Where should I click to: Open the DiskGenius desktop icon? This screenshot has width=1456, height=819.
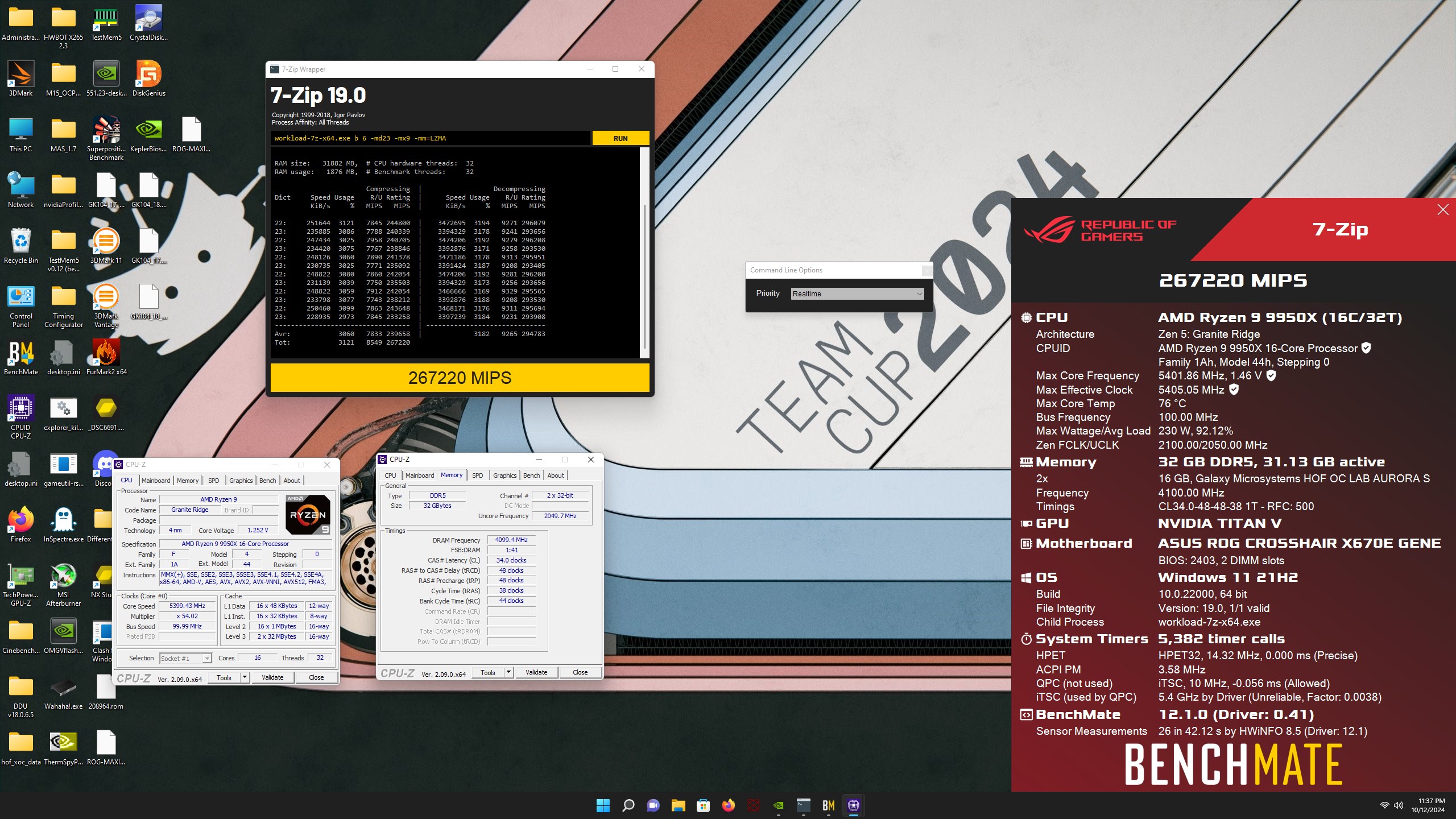click(x=148, y=80)
